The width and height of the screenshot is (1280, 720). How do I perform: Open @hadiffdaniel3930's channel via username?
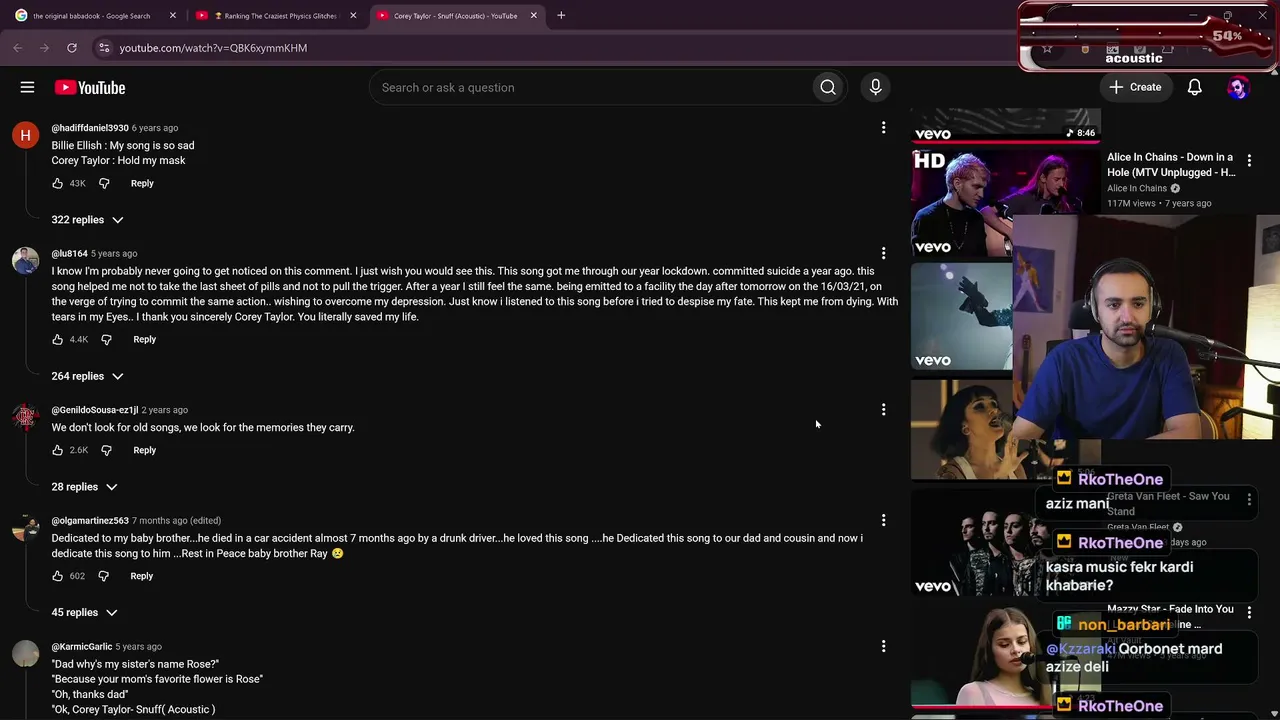coord(90,128)
